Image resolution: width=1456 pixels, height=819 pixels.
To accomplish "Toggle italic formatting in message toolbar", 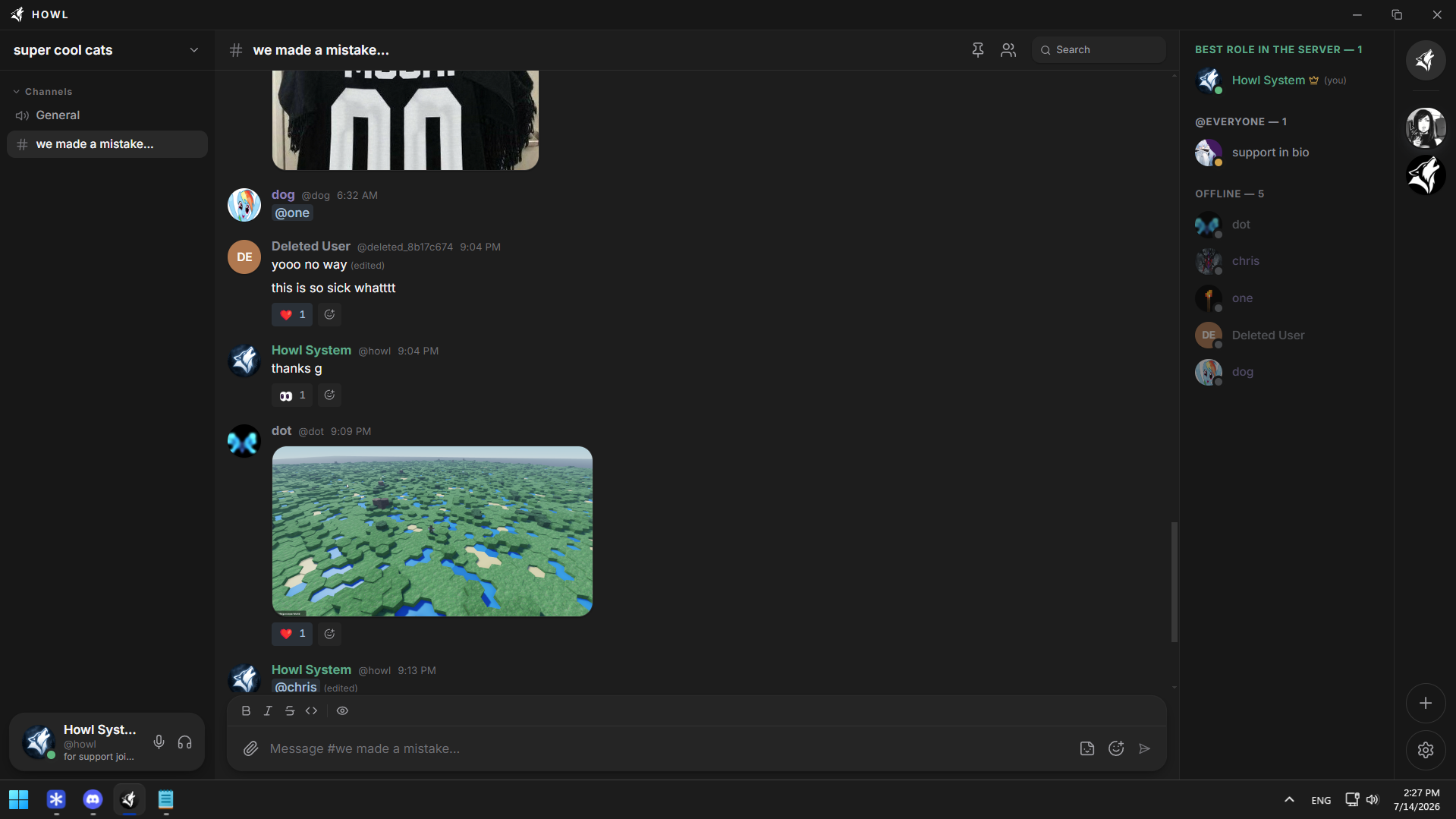I will pos(268,711).
